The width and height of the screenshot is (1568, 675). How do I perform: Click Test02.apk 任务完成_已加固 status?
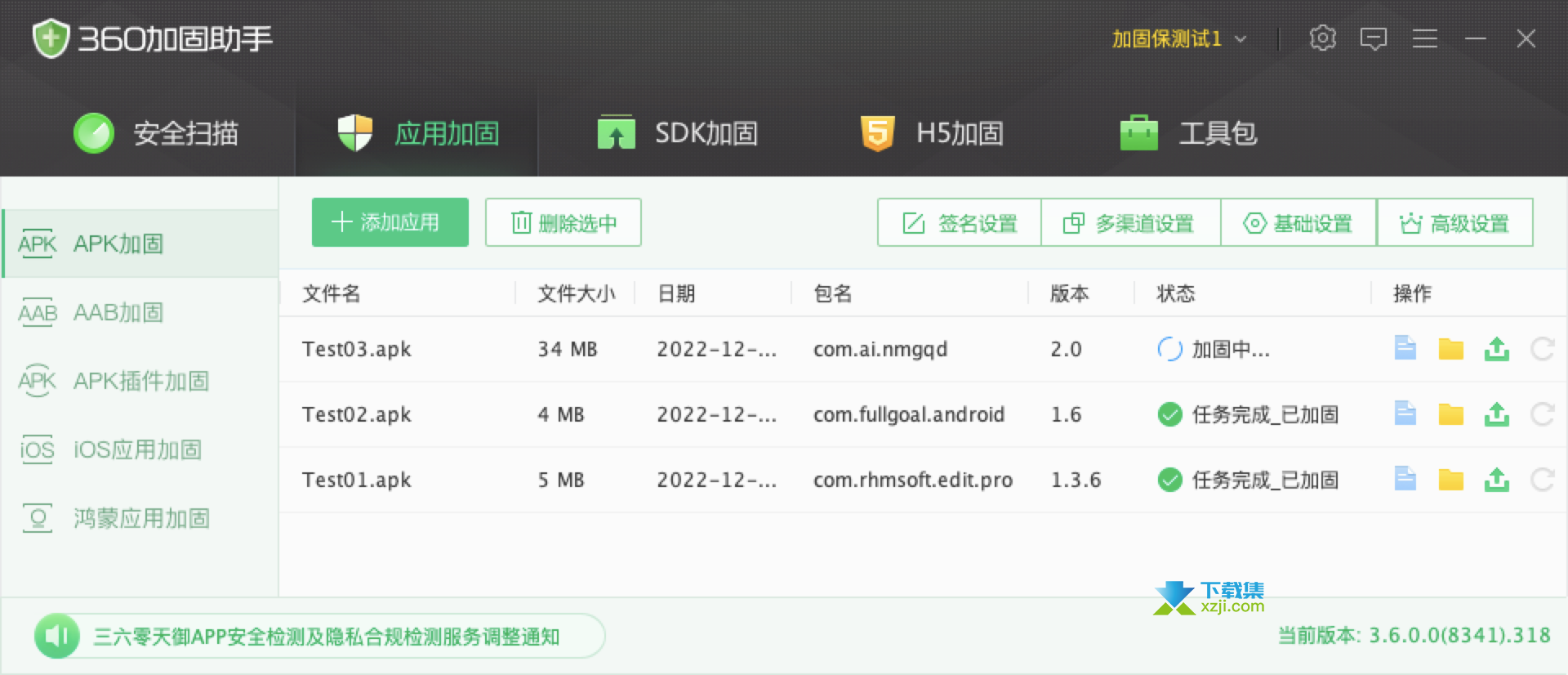1248,414
